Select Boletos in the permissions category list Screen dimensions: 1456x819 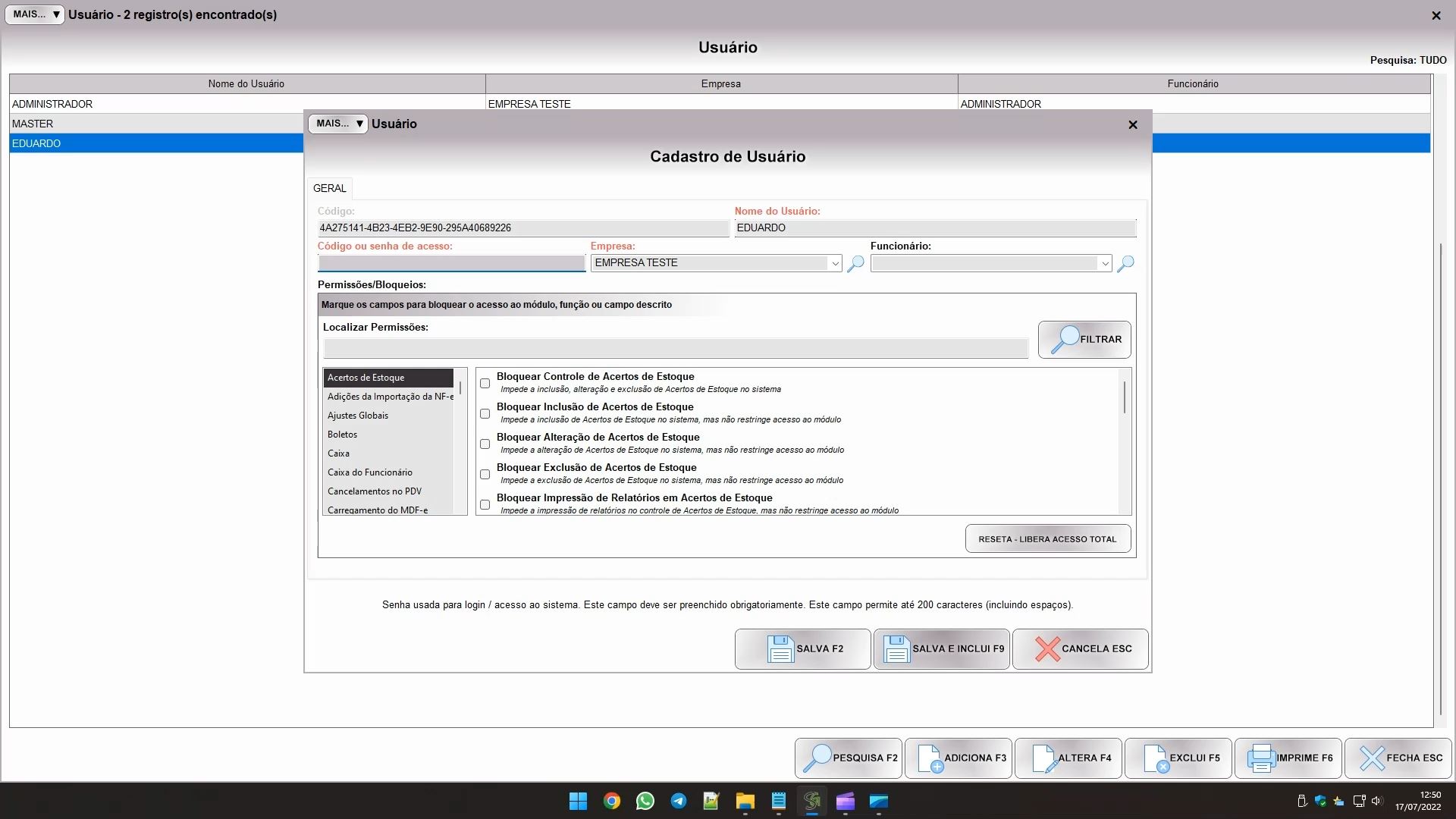(x=343, y=435)
